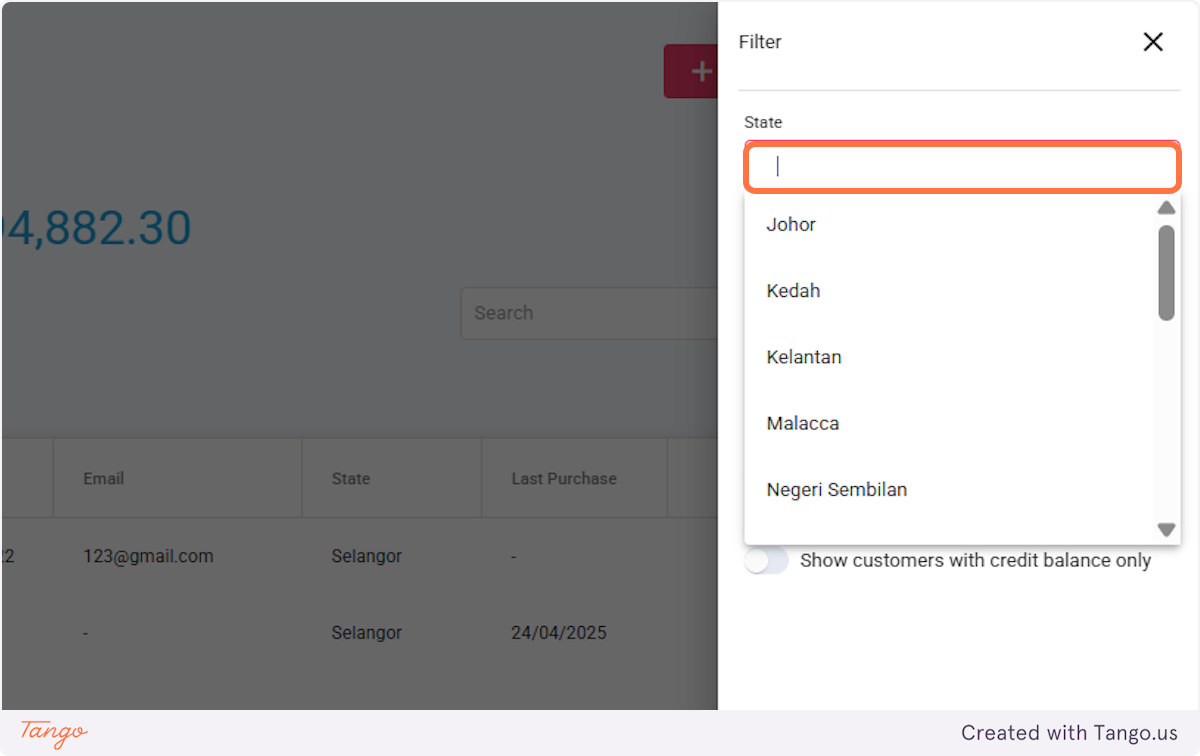Viewport: 1200px width, 756px height.
Task: Click the red plus add button
Action: pyautogui.click(x=691, y=71)
